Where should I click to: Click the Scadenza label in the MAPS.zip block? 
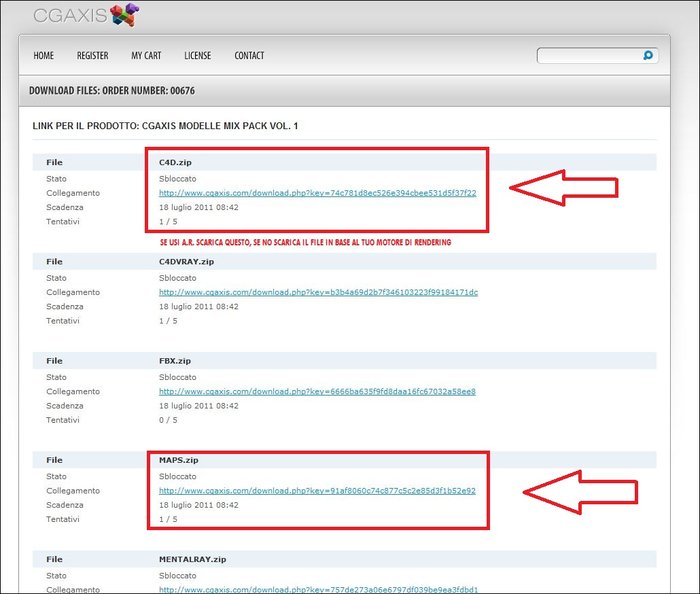tap(64, 505)
